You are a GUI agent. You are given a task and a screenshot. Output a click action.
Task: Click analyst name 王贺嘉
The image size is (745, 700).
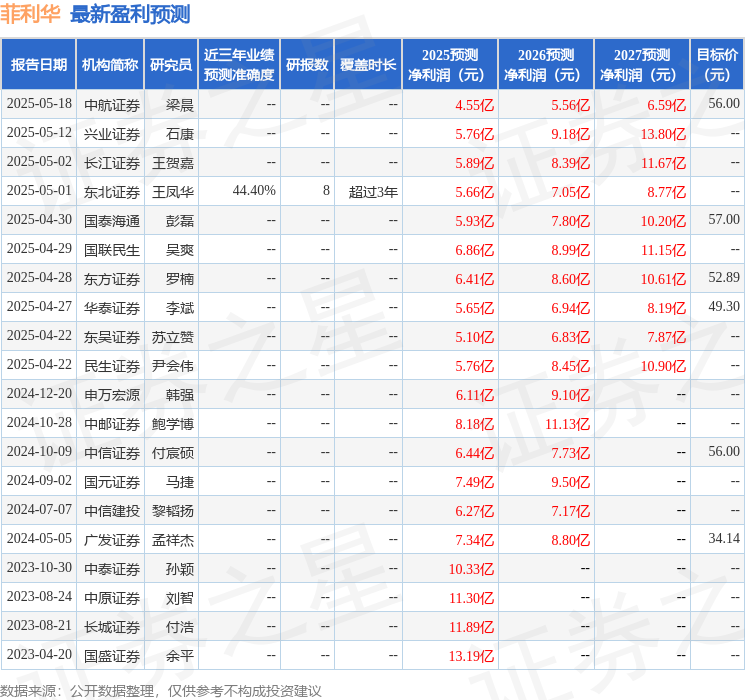(x=173, y=163)
